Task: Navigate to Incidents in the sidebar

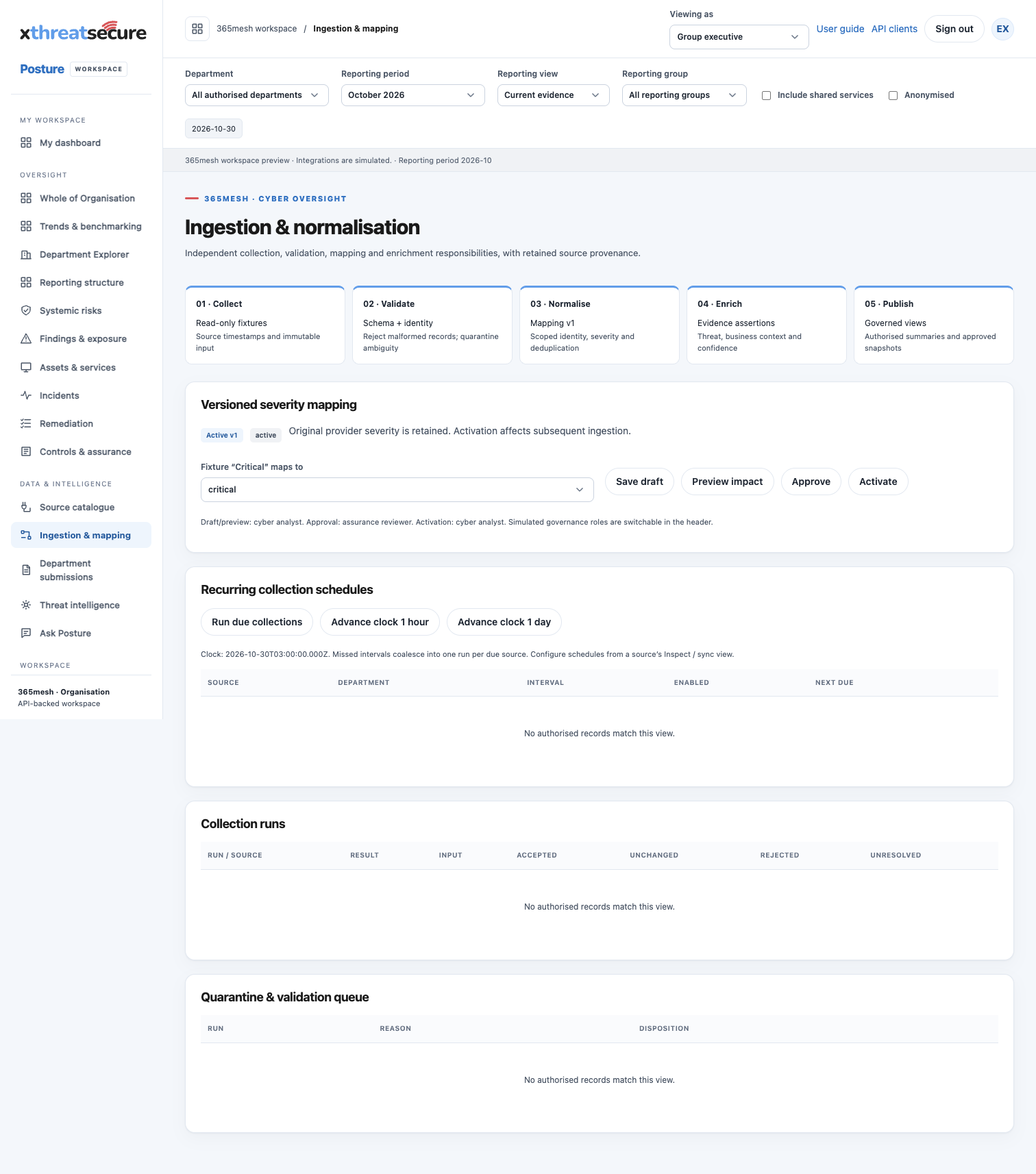Action: [81, 395]
